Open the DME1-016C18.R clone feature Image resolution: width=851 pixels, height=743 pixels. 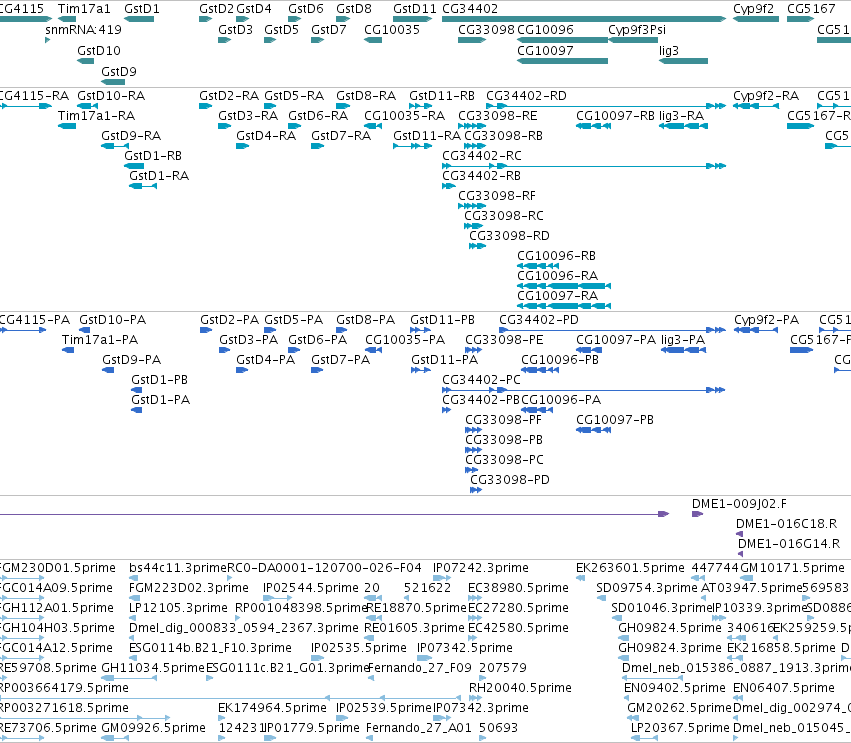pyautogui.click(x=739, y=534)
